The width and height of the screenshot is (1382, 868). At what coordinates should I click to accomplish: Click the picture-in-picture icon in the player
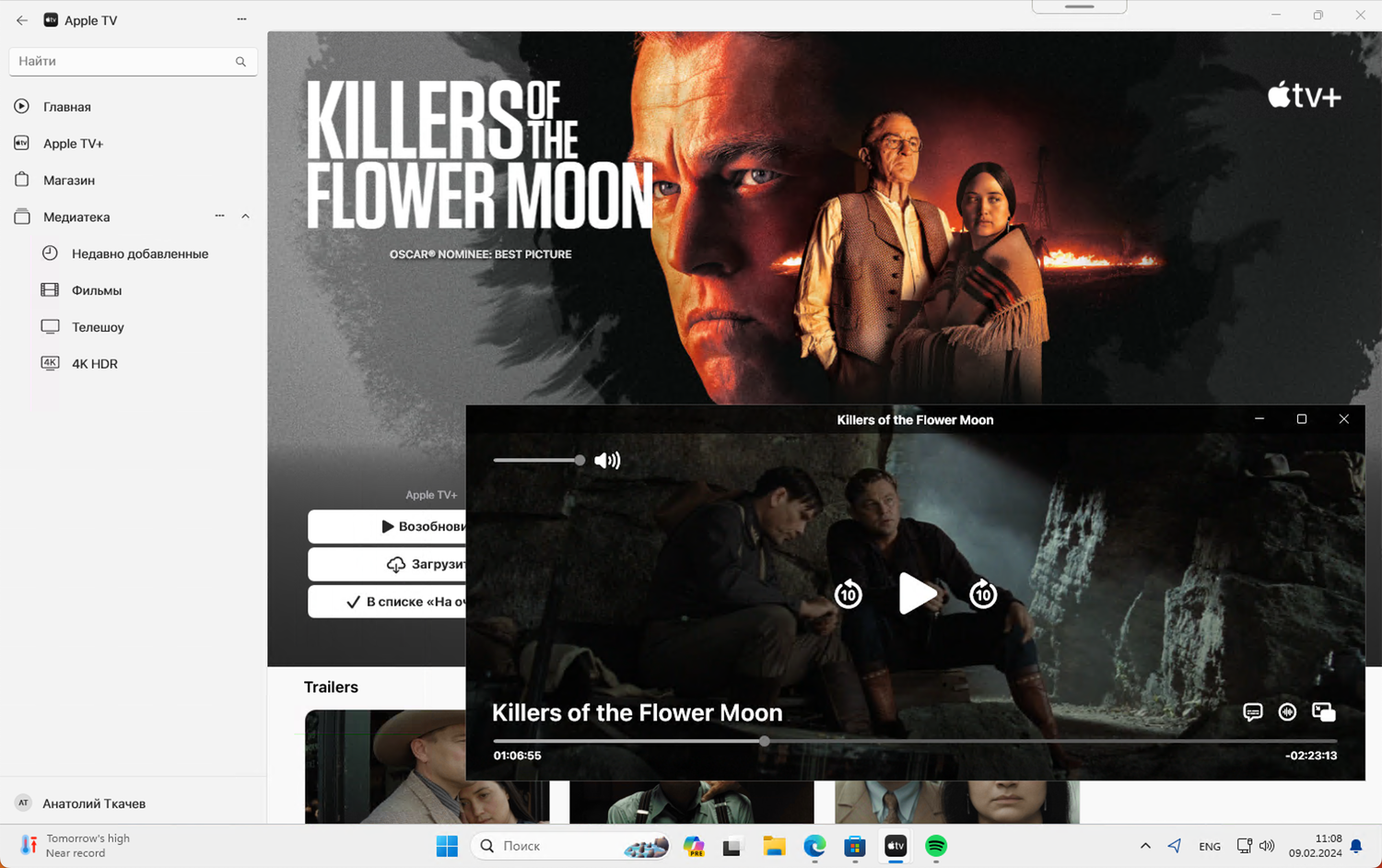[x=1324, y=711]
